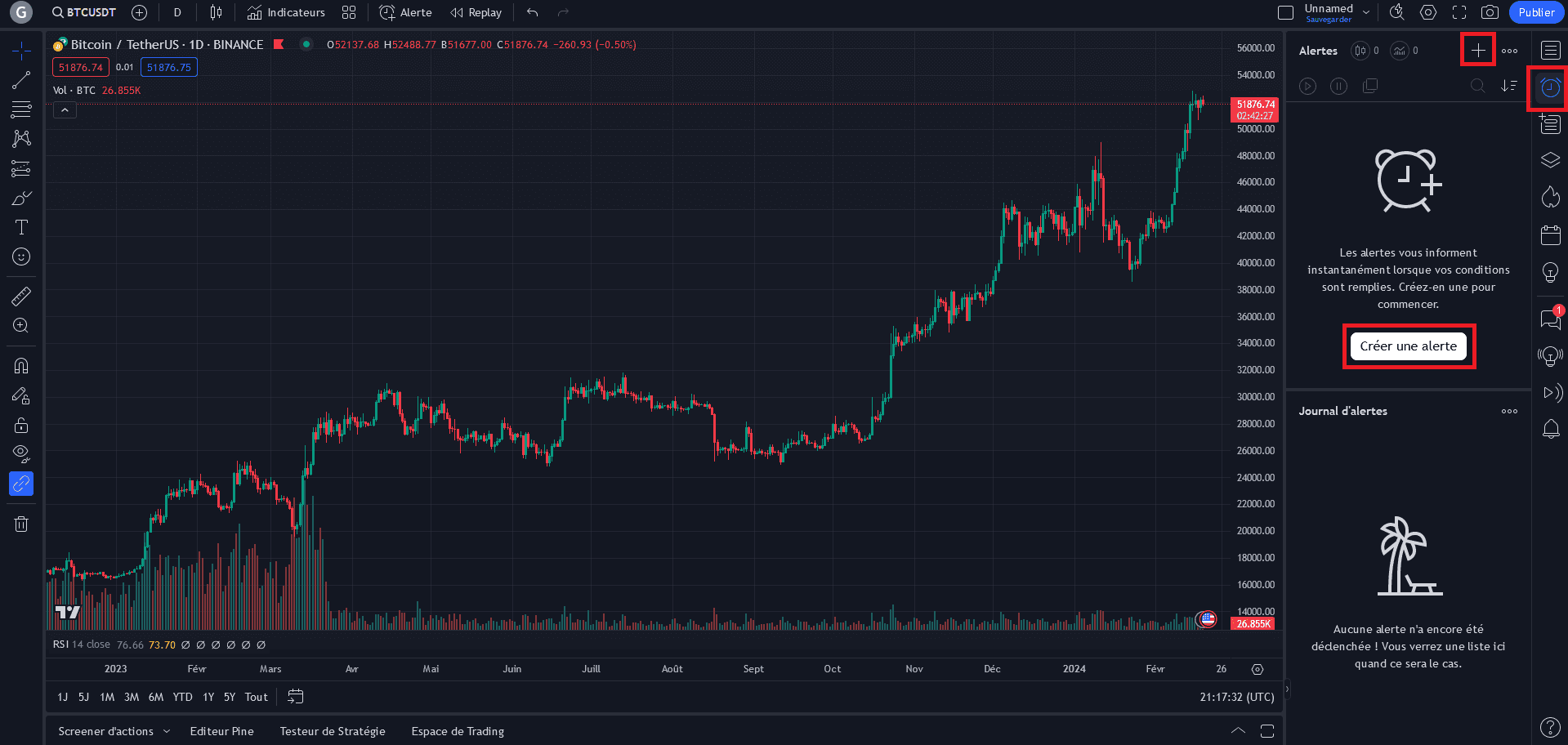1568x745 pixels.
Task: Open the hotlists flame sidebar icon
Action: [1550, 197]
